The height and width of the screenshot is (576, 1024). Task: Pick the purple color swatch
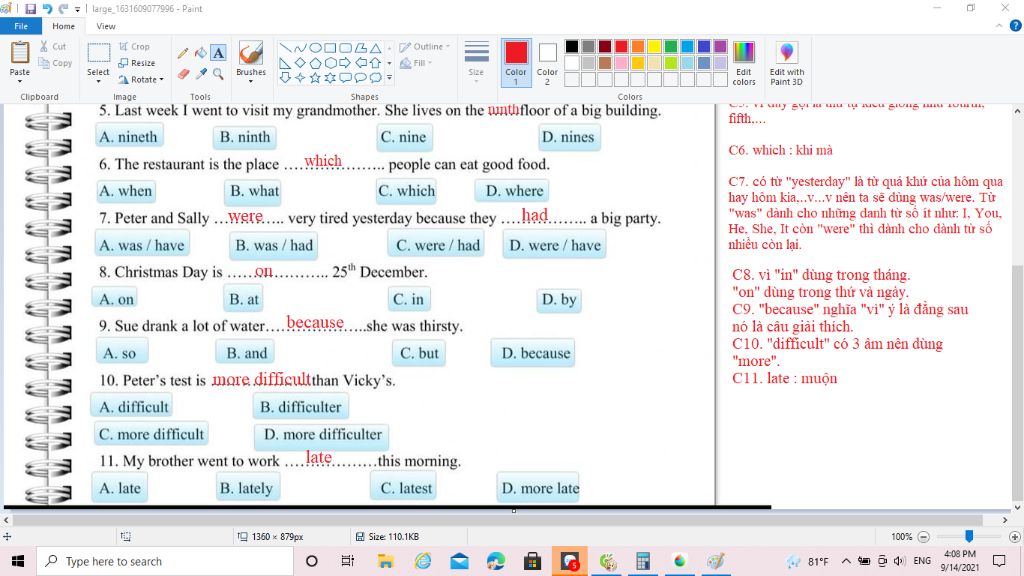pyautogui.click(x=720, y=46)
